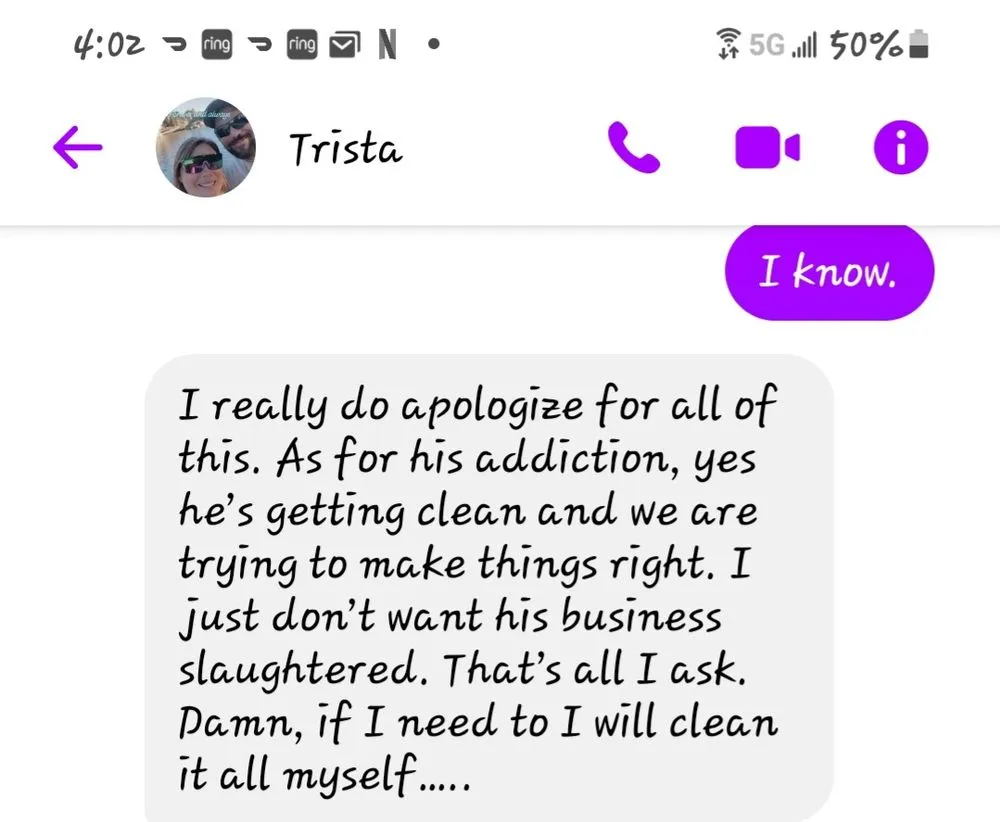Tap the Wi-Fi status icon
Image resolution: width=1000 pixels, height=822 pixels.
coord(728,44)
